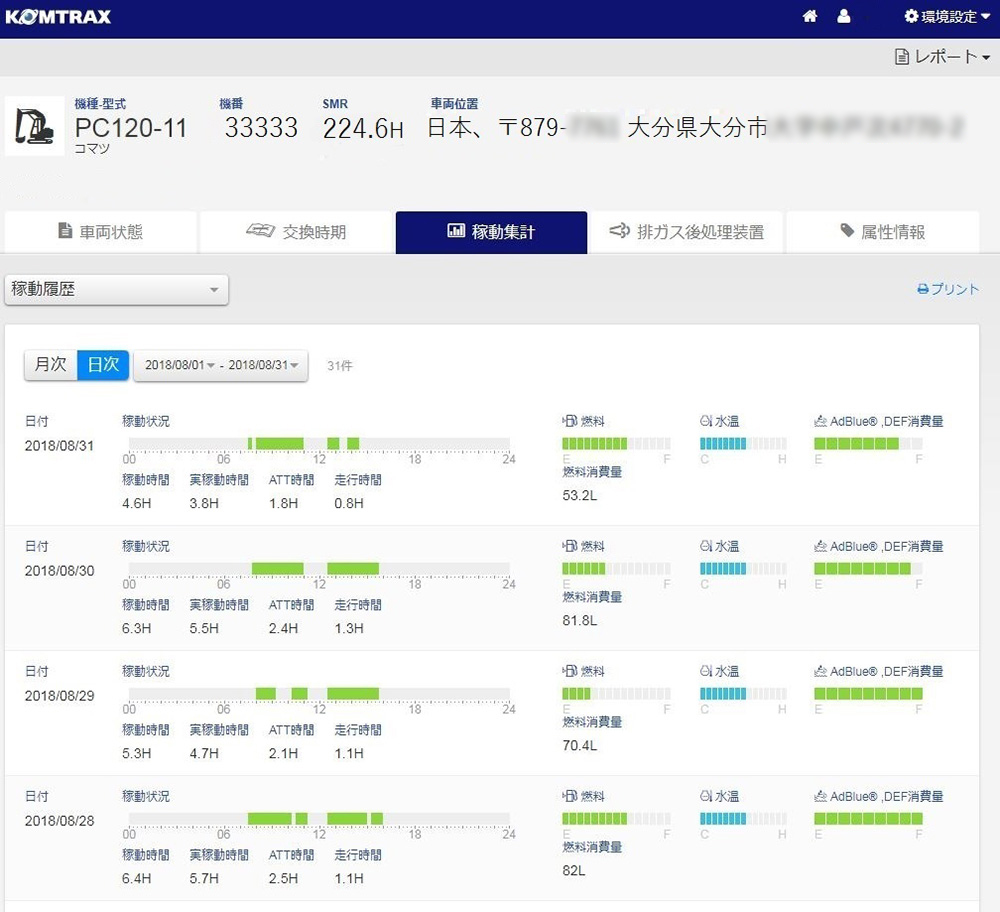The width and height of the screenshot is (1000, 912).
Task: Switch to 月次 monthly view
Action: [x=51, y=365]
